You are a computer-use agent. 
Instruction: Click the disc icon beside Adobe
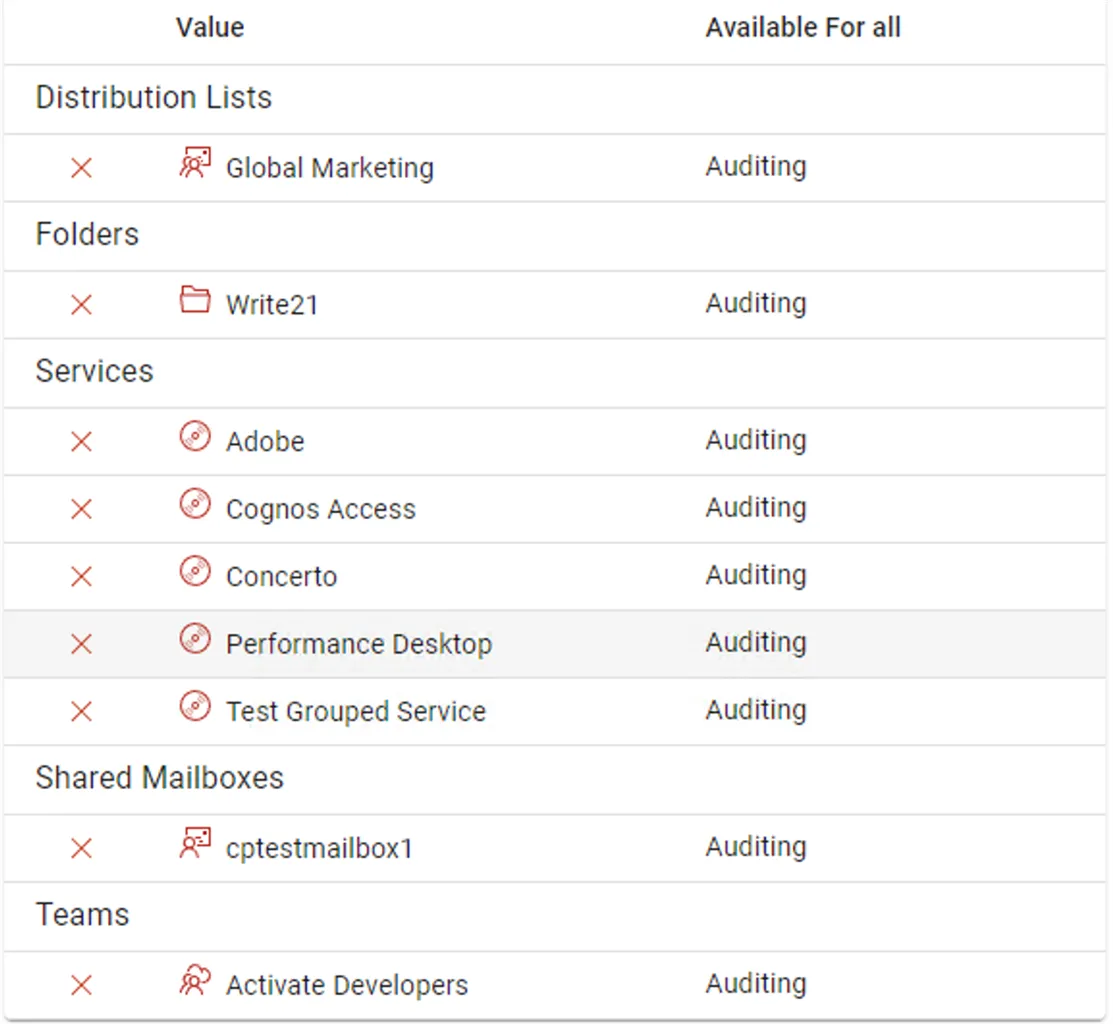coord(195,436)
